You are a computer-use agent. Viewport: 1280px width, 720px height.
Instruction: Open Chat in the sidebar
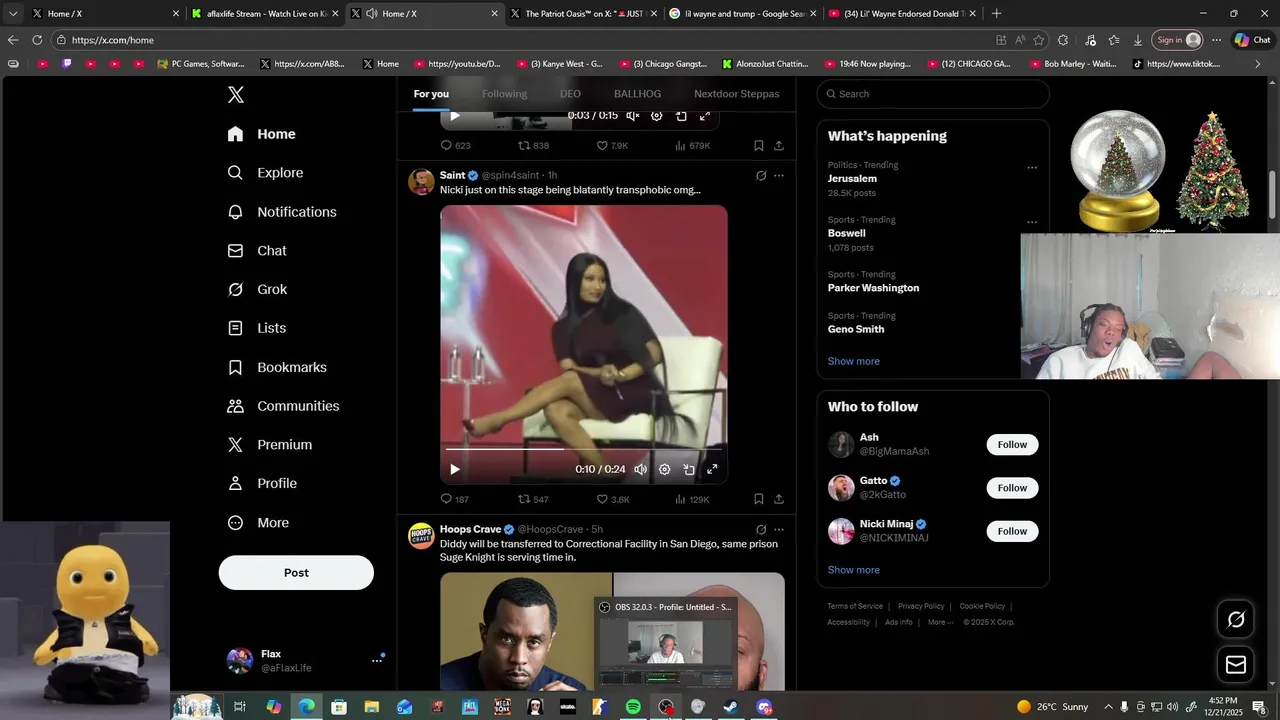point(257,251)
